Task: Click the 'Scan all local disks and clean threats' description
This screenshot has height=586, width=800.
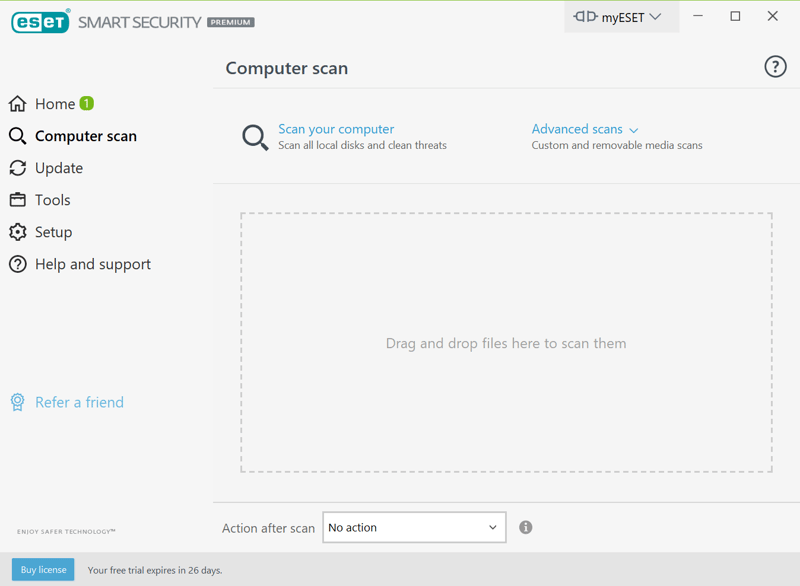Action: [x=362, y=145]
